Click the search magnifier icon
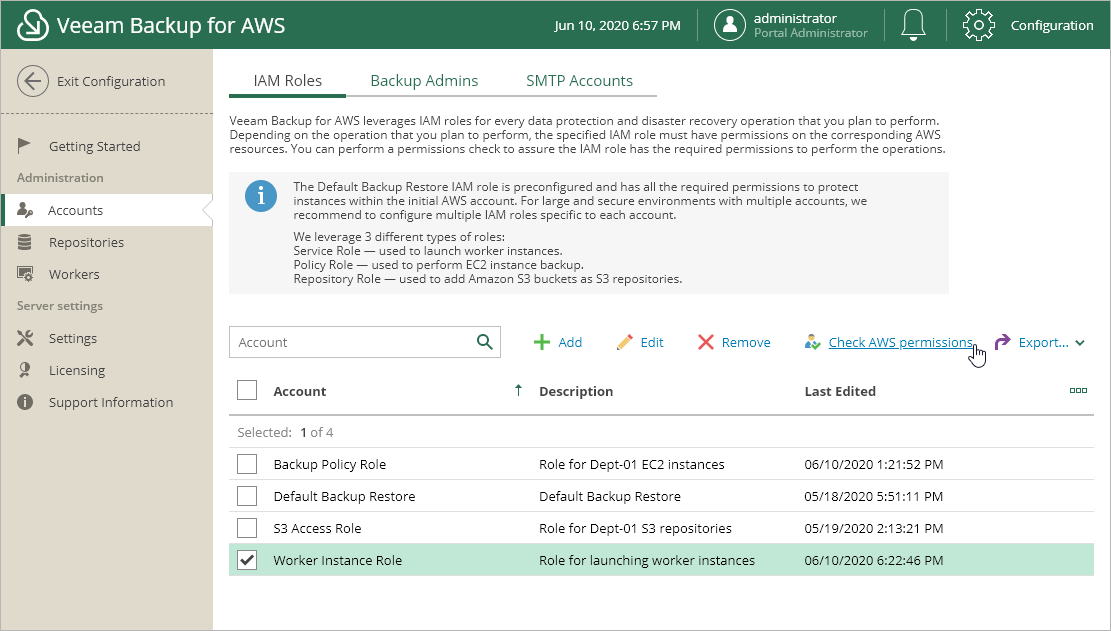This screenshot has height=631, width=1111. [x=485, y=342]
